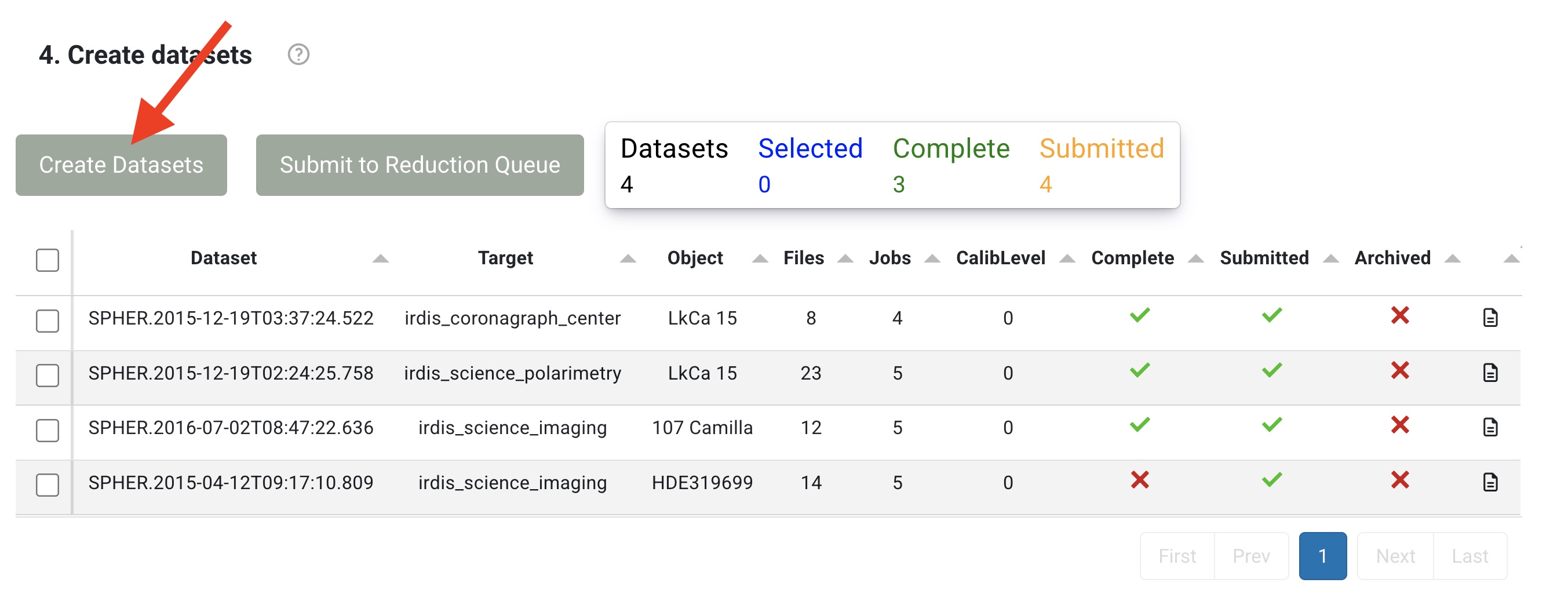Sort by Archived column arrow

tap(1452, 259)
